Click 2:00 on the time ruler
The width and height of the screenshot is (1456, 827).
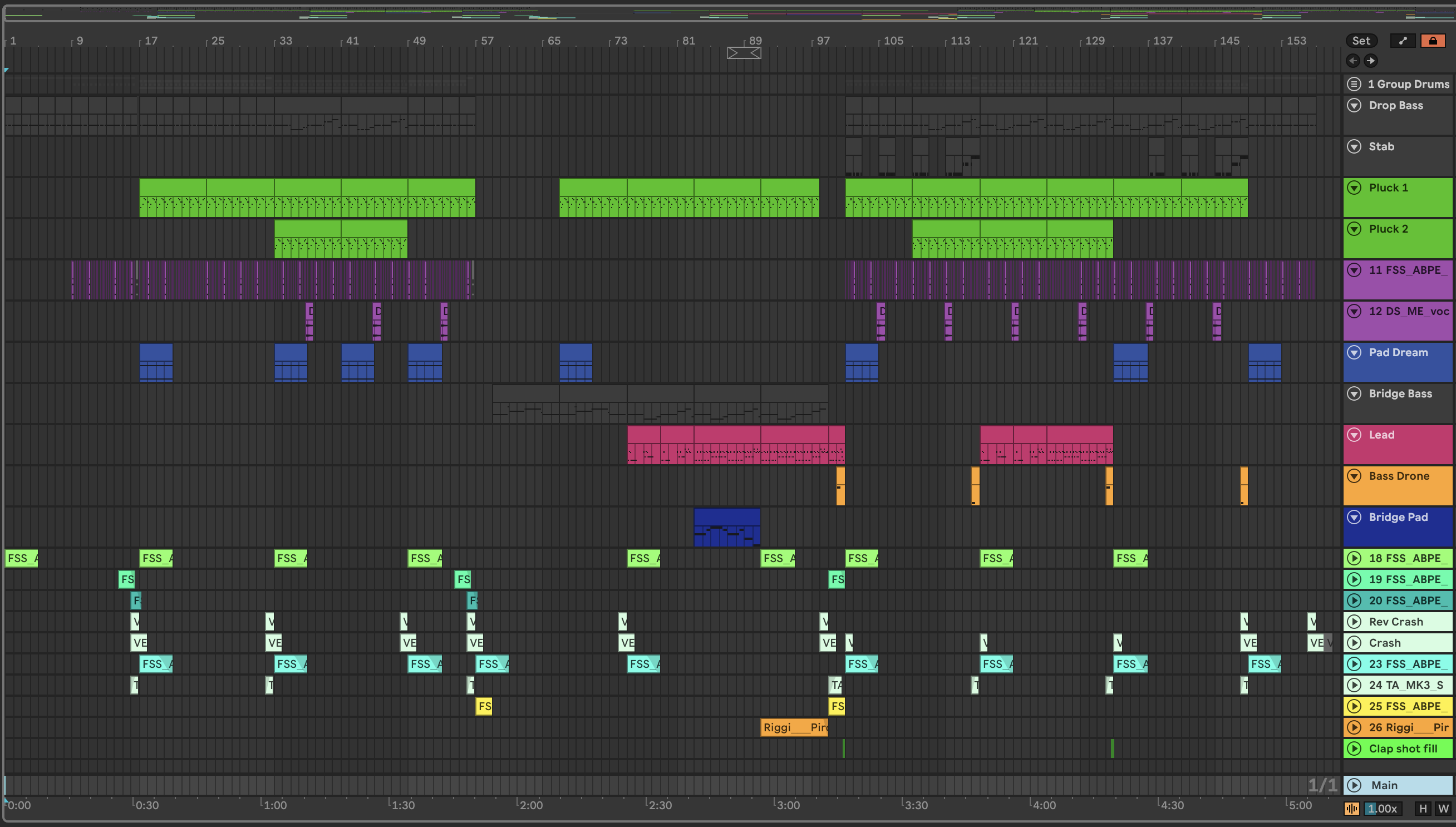tap(530, 805)
